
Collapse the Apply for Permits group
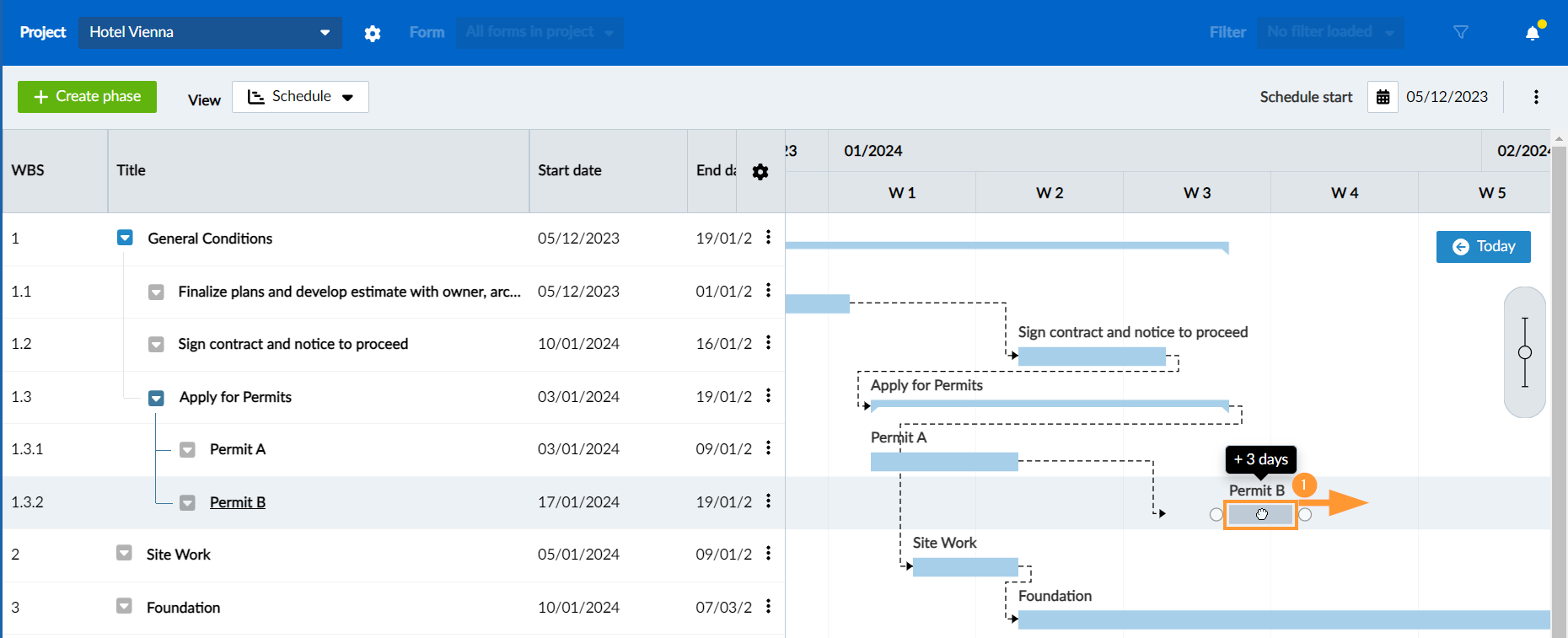tap(156, 398)
